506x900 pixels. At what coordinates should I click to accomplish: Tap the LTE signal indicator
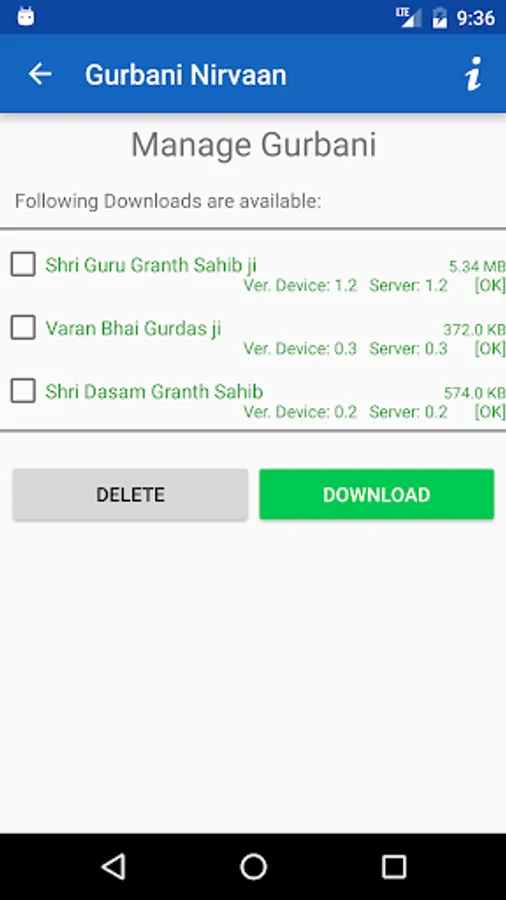[x=408, y=17]
